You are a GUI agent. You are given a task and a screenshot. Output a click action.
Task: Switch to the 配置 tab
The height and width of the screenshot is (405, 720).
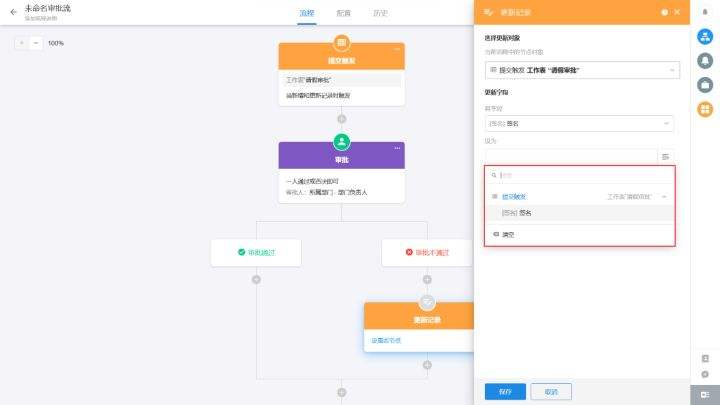(343, 13)
